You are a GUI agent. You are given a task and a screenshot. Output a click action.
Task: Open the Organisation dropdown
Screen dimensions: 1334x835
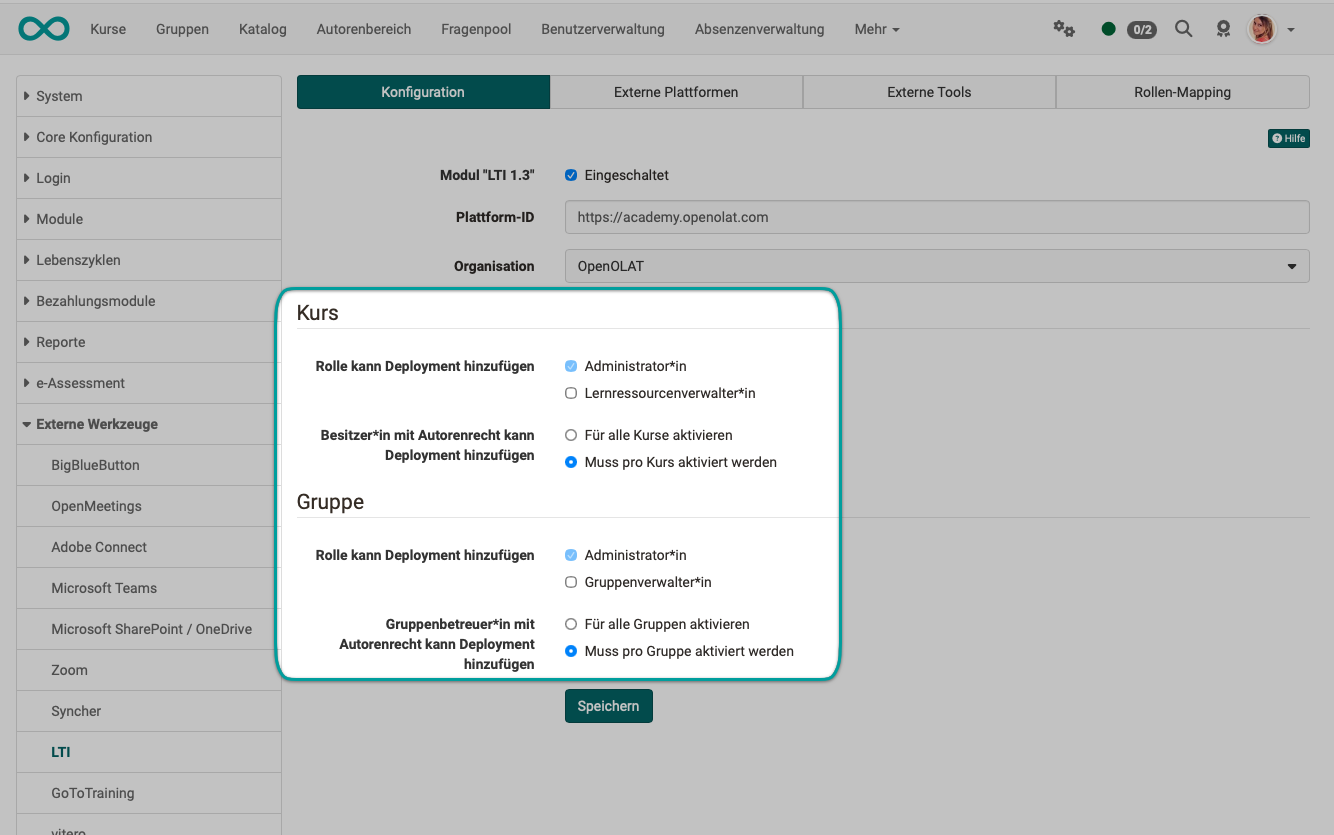936,266
